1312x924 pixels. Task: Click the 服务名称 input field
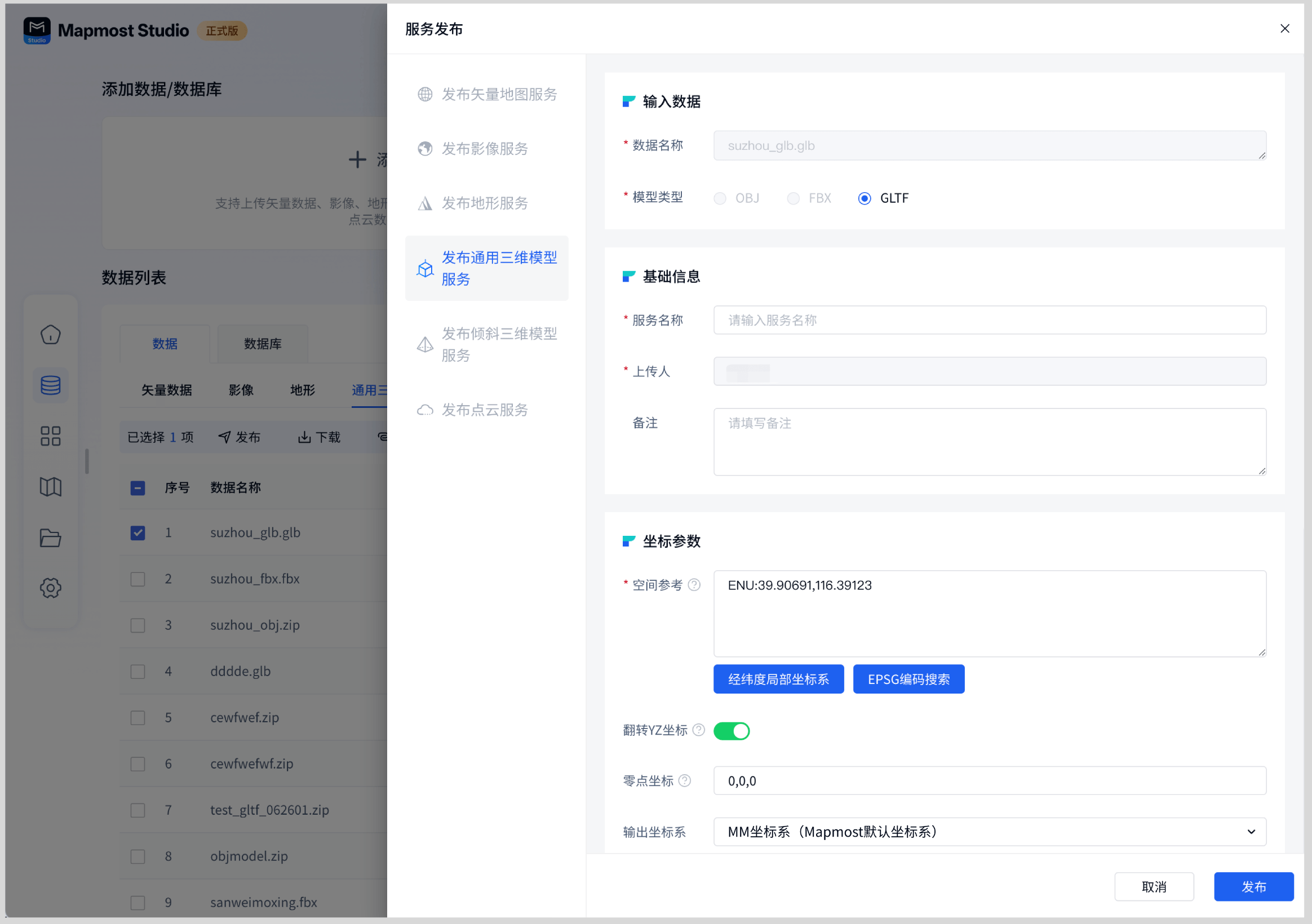(x=989, y=320)
